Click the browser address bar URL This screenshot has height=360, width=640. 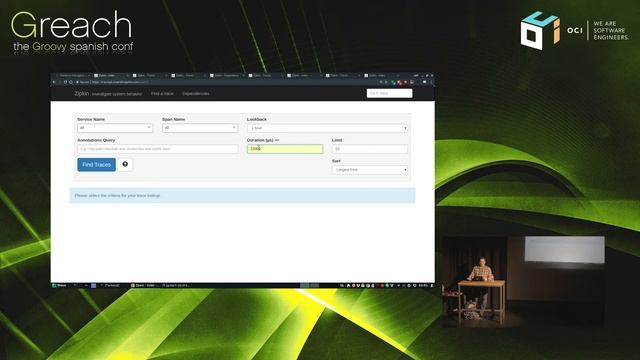tap(120, 82)
